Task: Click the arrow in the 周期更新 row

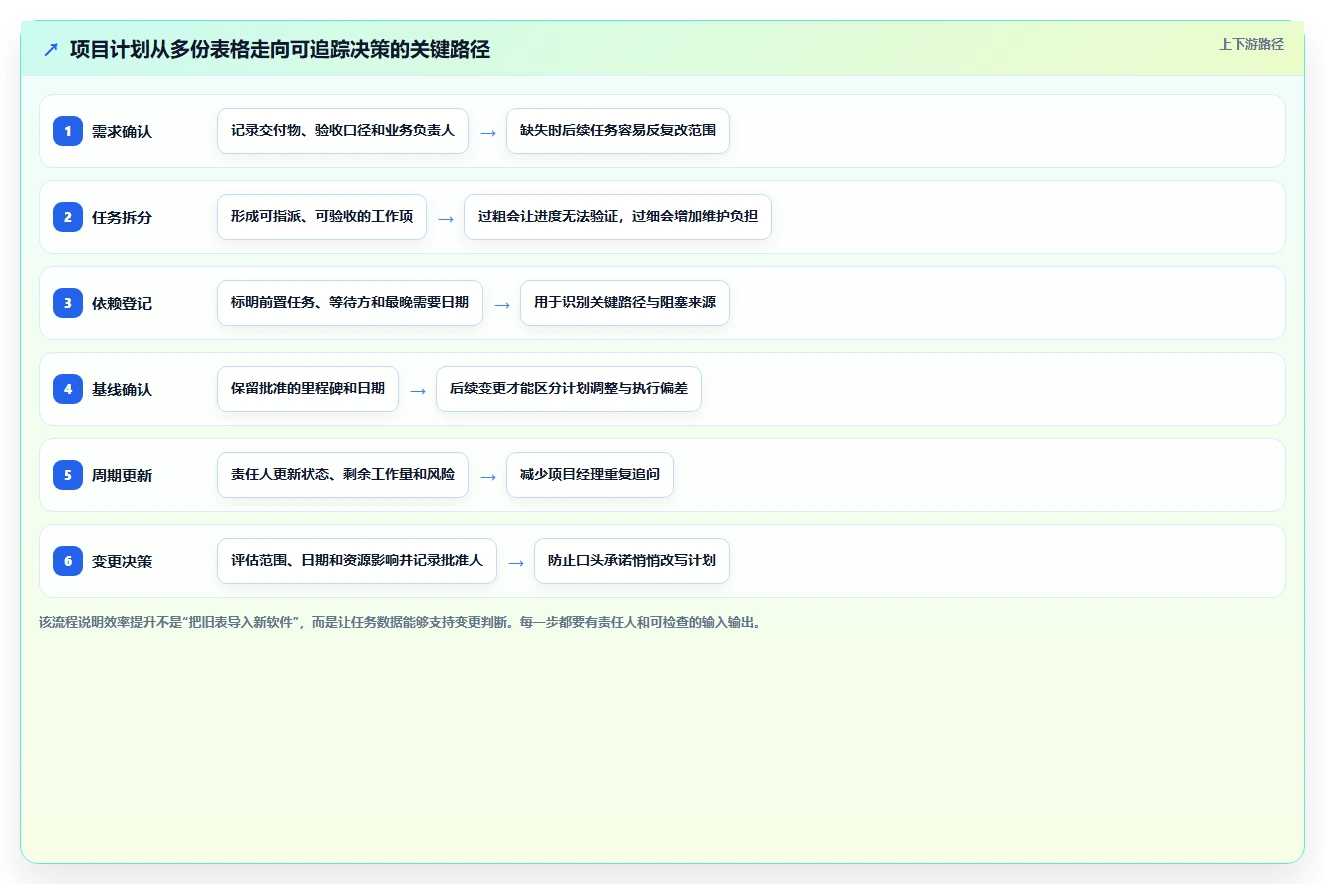Action: pos(488,476)
